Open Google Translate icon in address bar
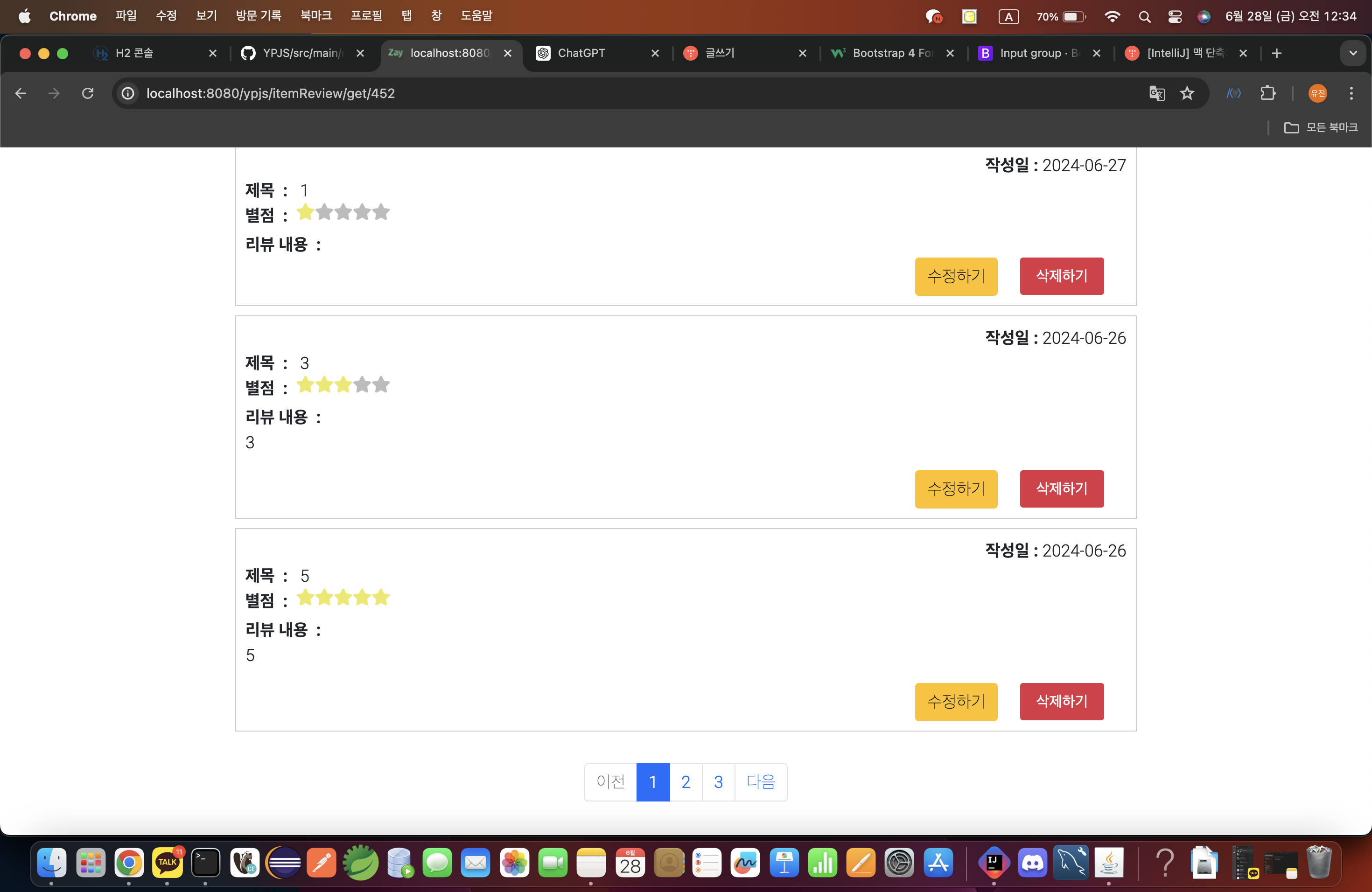This screenshot has width=1372, height=892. tap(1156, 93)
